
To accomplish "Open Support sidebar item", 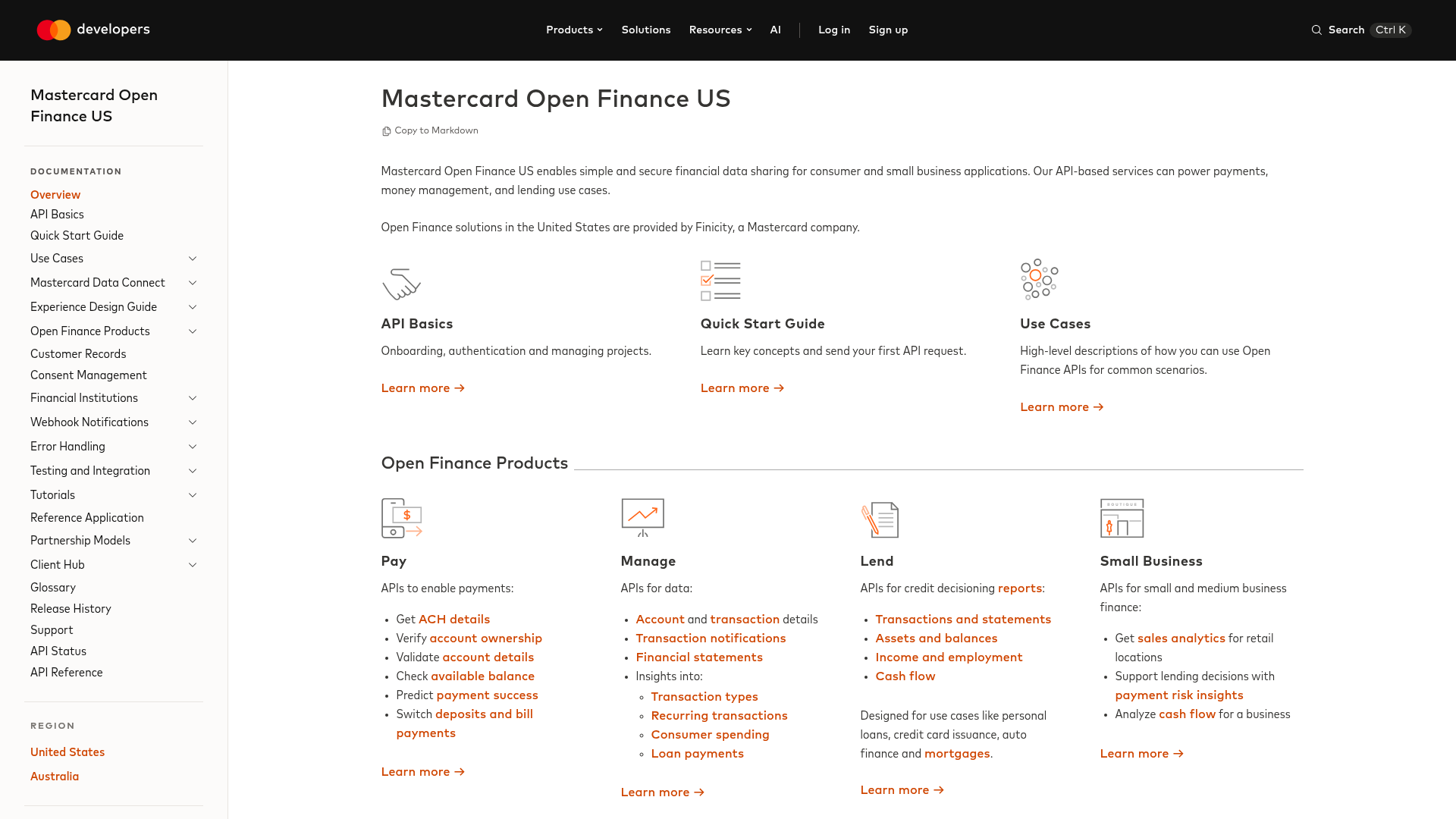I will (x=52, y=630).
